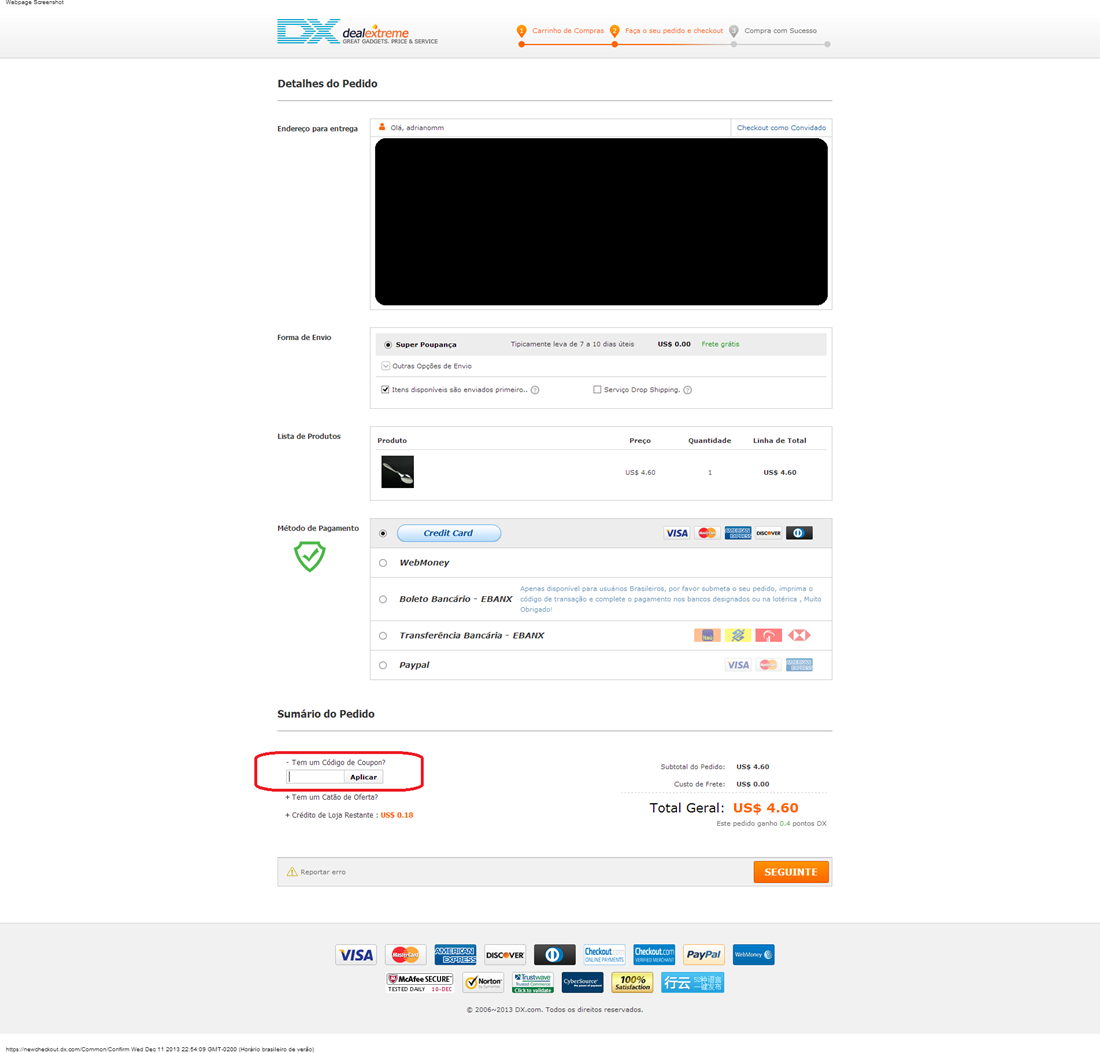Expand 'Tem um Cartão de Oferta?'
1100x1053 pixels.
[x=331, y=797]
